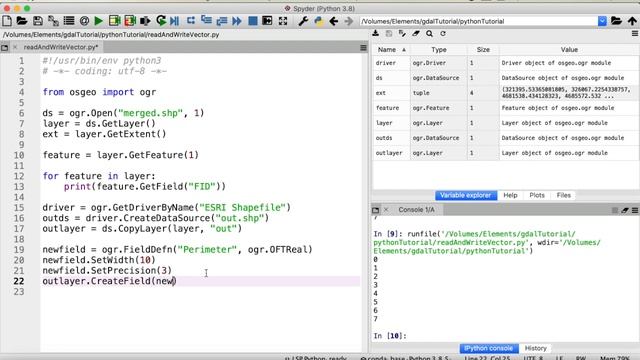This screenshot has height=360, width=640.
Task: Switch to the Help tab
Action: [510, 196]
